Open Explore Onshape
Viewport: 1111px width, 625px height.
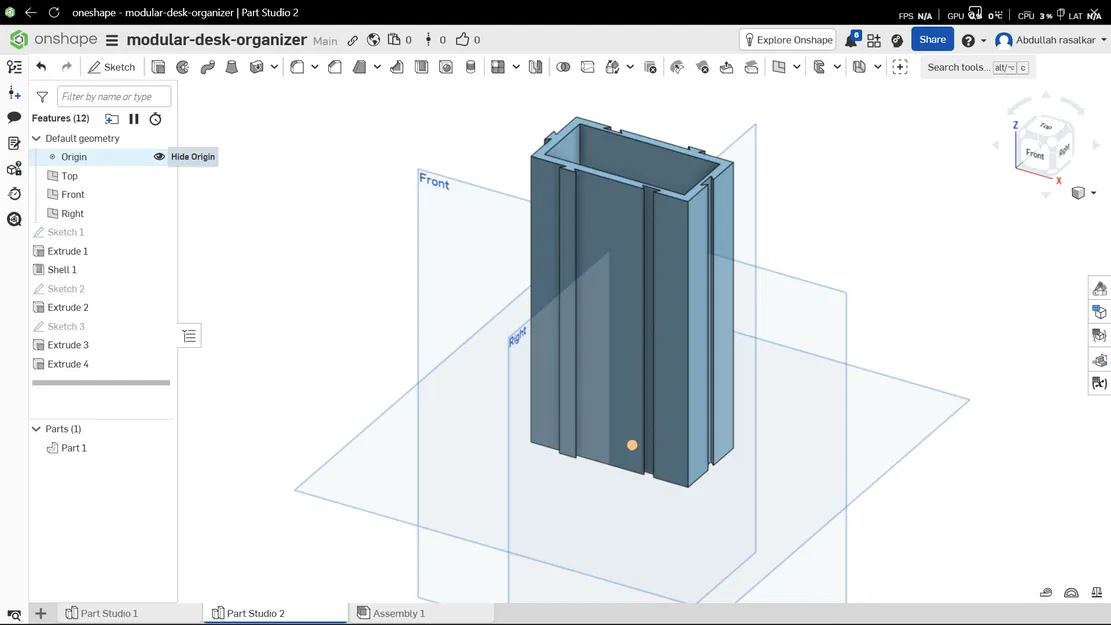790,39
